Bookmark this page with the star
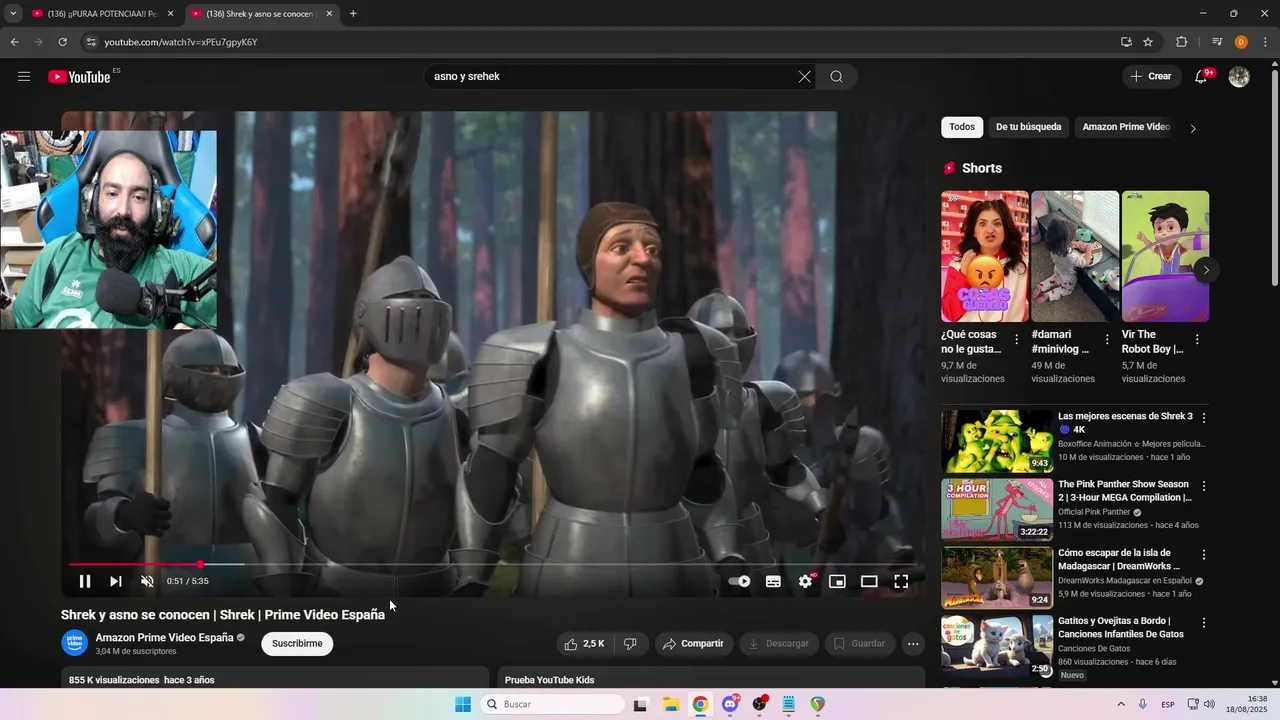Screen dimensions: 1280x720 point(1148,42)
